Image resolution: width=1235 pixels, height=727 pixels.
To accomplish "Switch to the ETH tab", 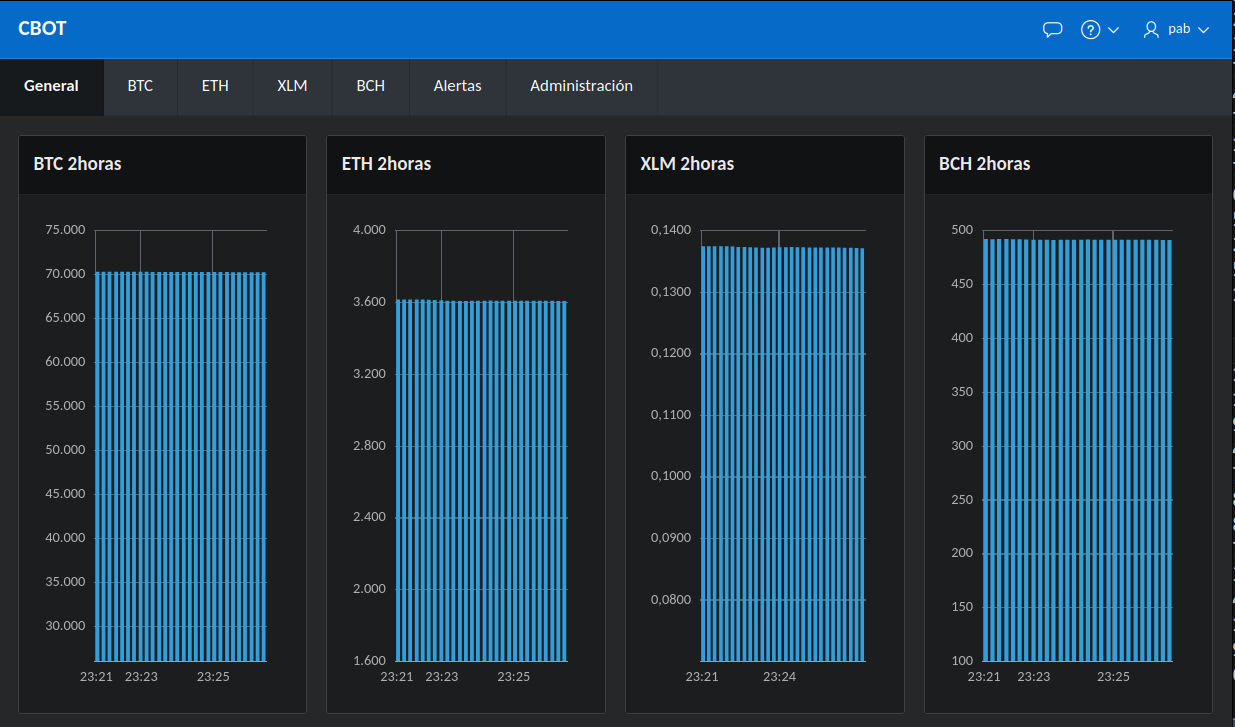I will click(x=215, y=86).
